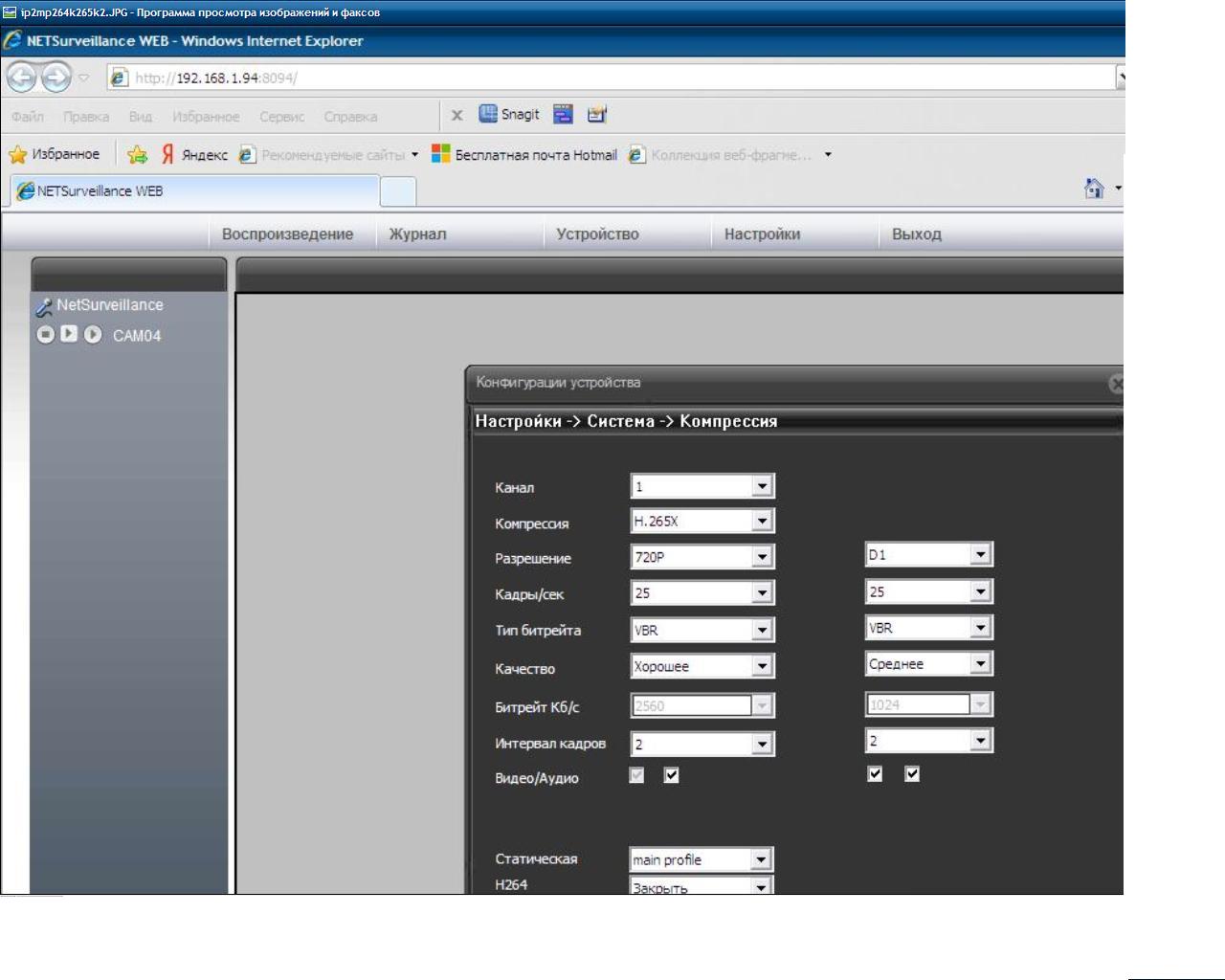This screenshot has width=1225, height=980.
Task: Click the browser Back arrow button
Action: (21, 77)
